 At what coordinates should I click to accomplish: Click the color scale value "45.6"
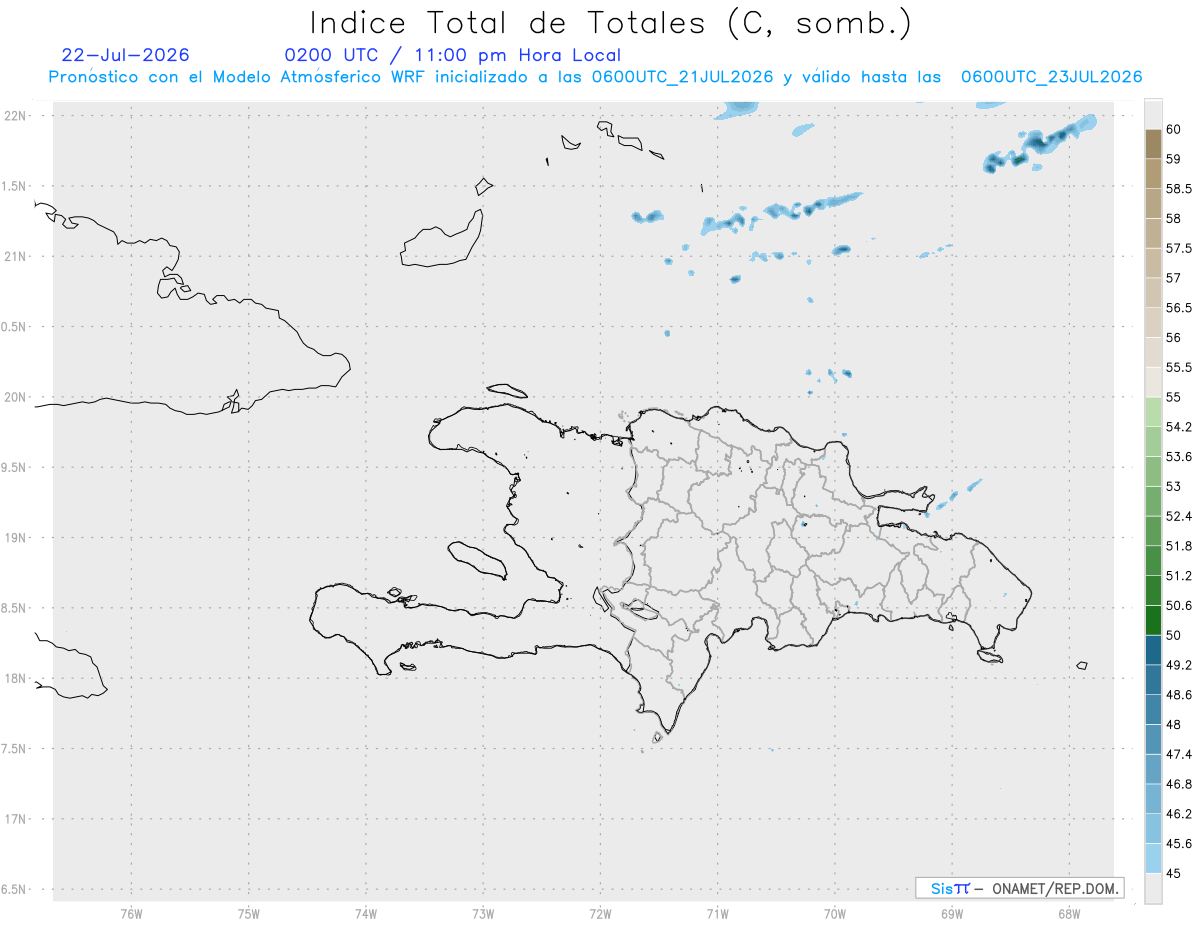pyautogui.click(x=1178, y=844)
